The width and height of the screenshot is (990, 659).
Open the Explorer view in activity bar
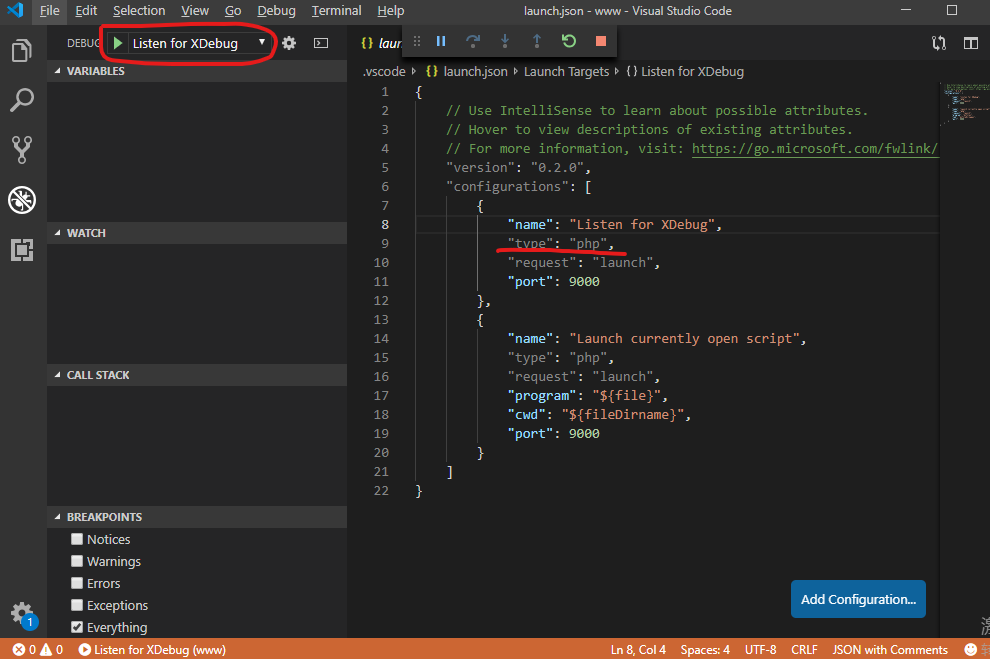21,50
